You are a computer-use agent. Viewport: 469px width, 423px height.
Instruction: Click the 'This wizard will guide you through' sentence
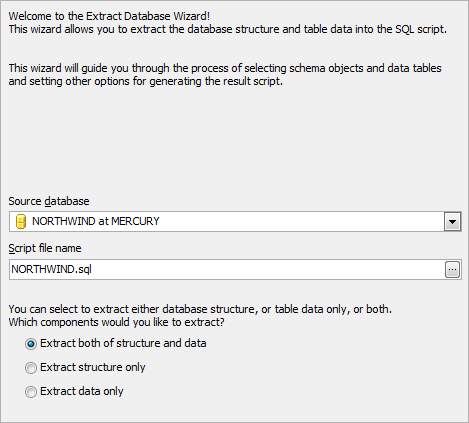point(225,68)
